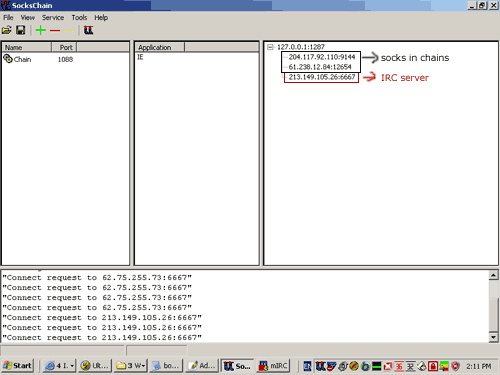The width and height of the screenshot is (500, 375).
Task: Click the Application column header
Action: [x=160, y=47]
